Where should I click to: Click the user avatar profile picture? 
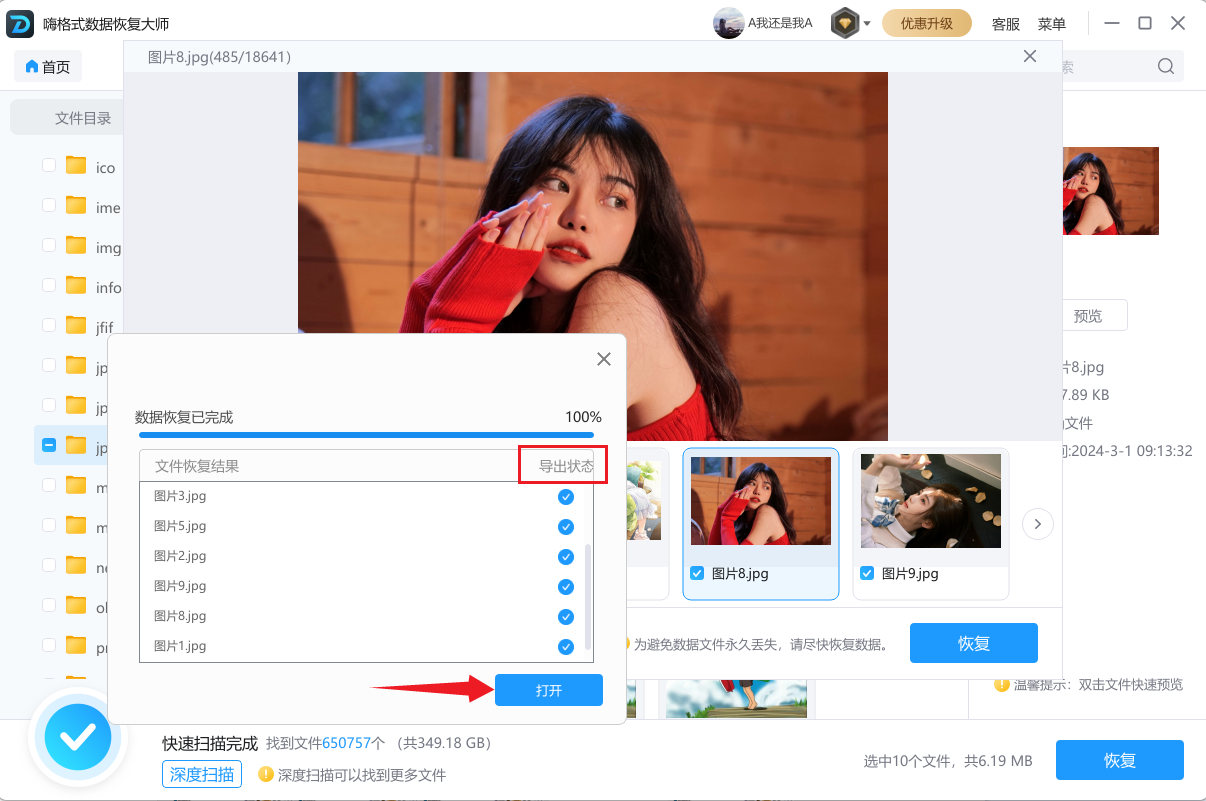[728, 22]
